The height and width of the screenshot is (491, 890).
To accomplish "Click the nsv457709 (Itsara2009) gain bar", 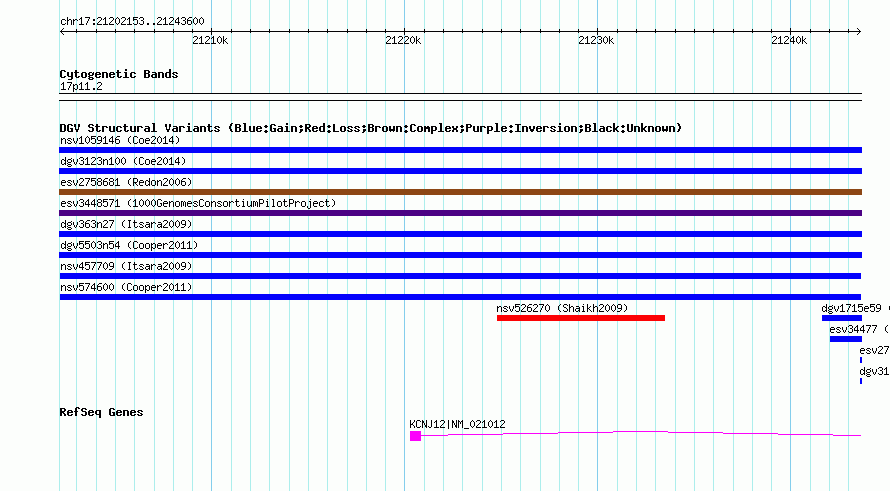I will [460, 276].
